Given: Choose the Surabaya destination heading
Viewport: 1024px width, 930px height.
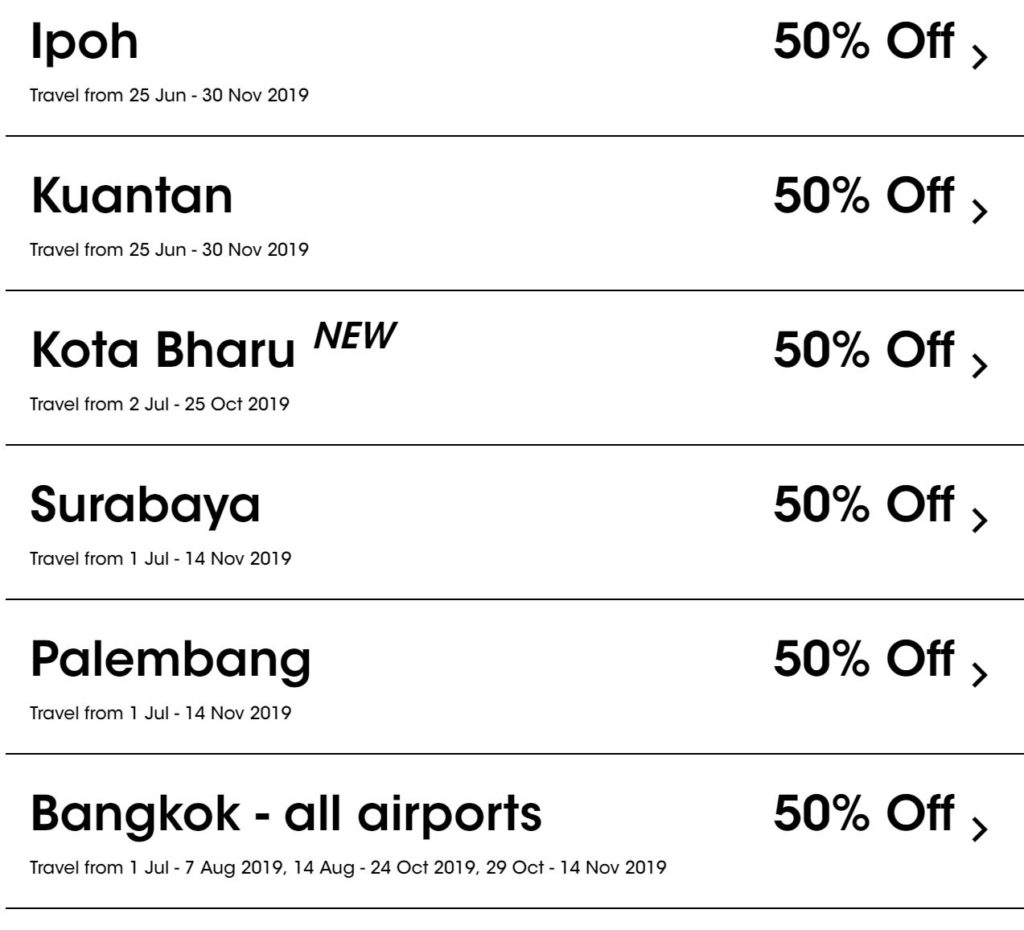Looking at the screenshot, I should tap(145, 505).
